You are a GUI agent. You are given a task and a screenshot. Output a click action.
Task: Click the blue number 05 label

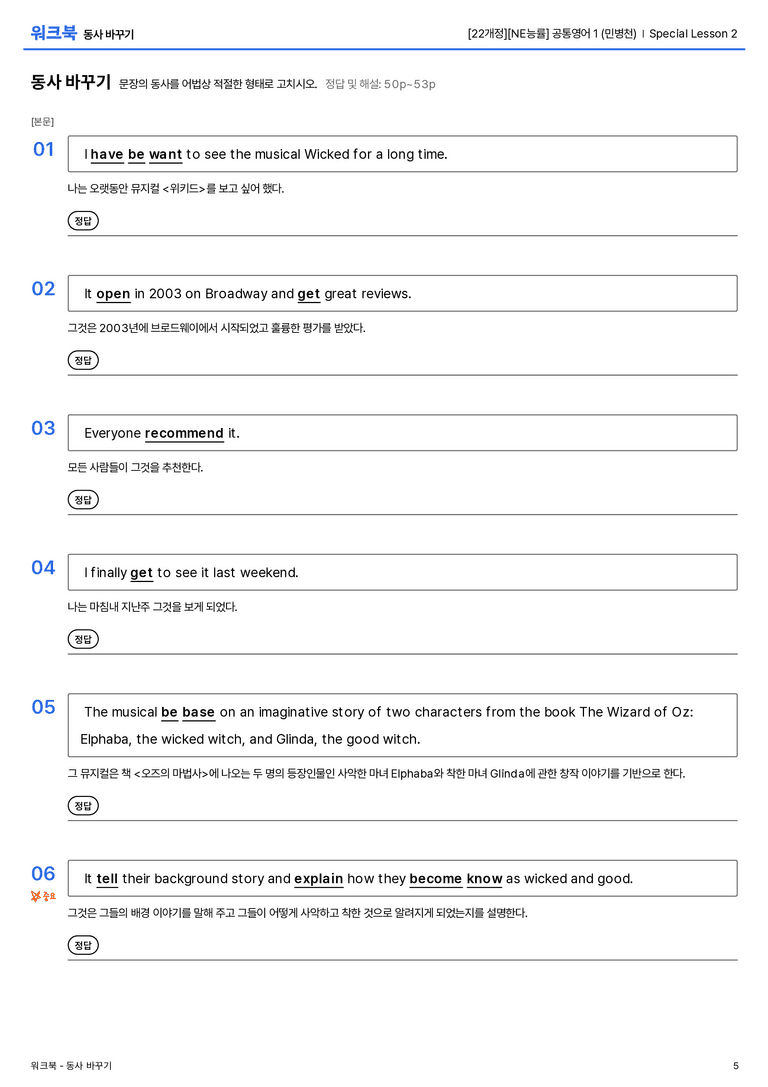click(x=43, y=707)
